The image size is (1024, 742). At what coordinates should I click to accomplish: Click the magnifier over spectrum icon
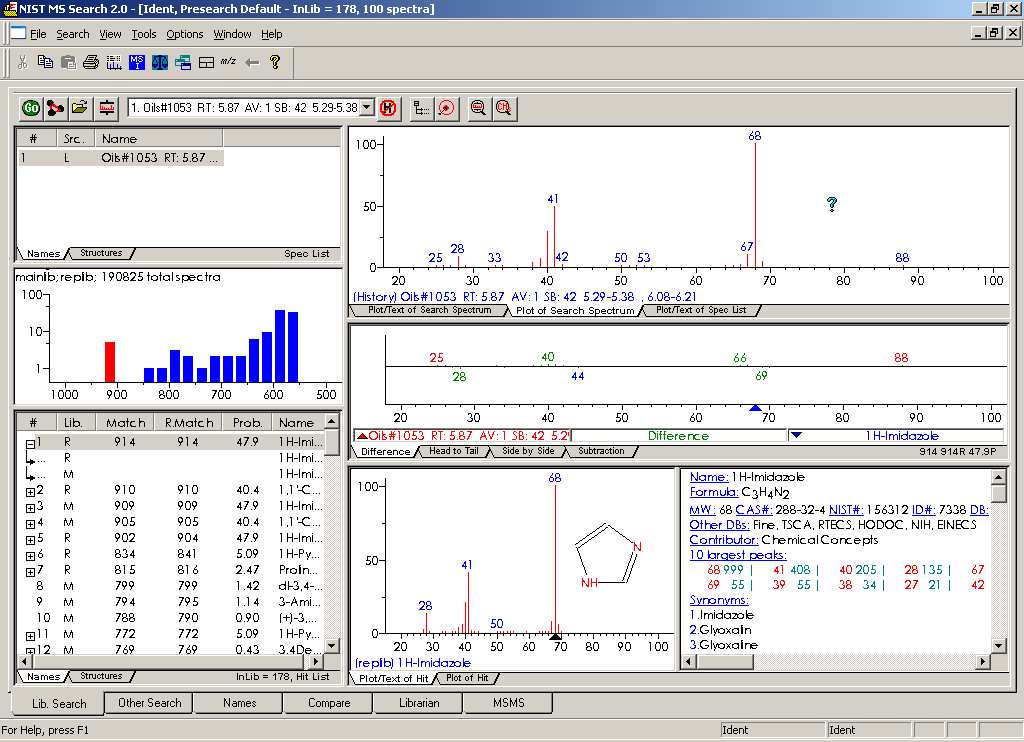pos(479,108)
